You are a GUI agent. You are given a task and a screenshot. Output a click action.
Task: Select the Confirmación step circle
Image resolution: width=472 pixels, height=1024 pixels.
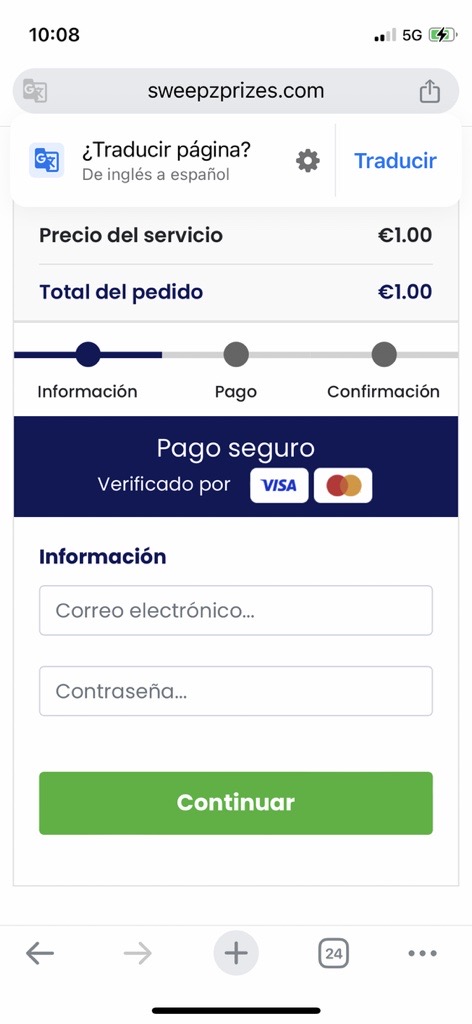coord(384,355)
